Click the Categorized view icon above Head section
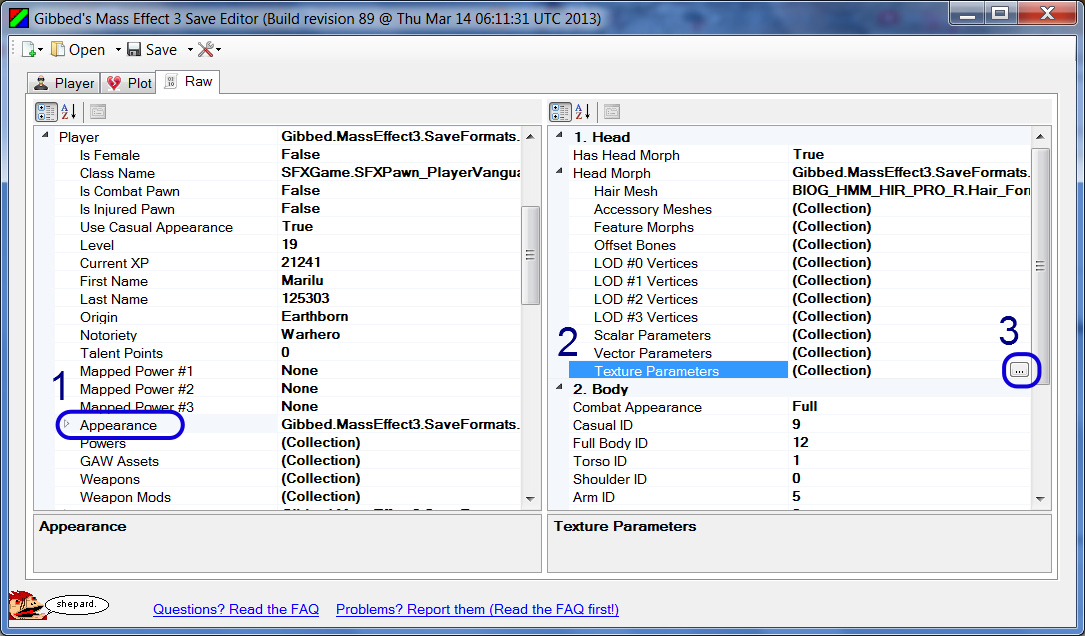 pos(562,111)
